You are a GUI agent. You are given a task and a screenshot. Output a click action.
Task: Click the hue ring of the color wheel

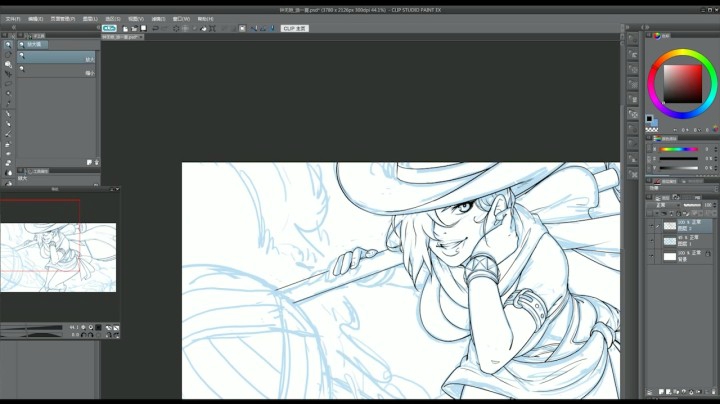point(682,52)
